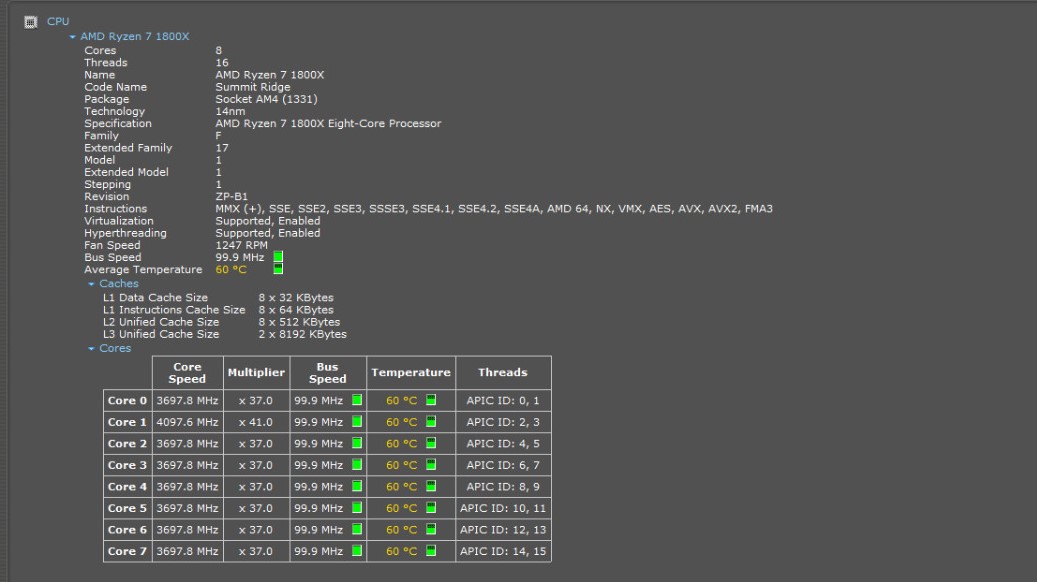The image size is (1037, 582).
Task: Click the APIC ID: 10, 11 cell
Action: point(503,509)
